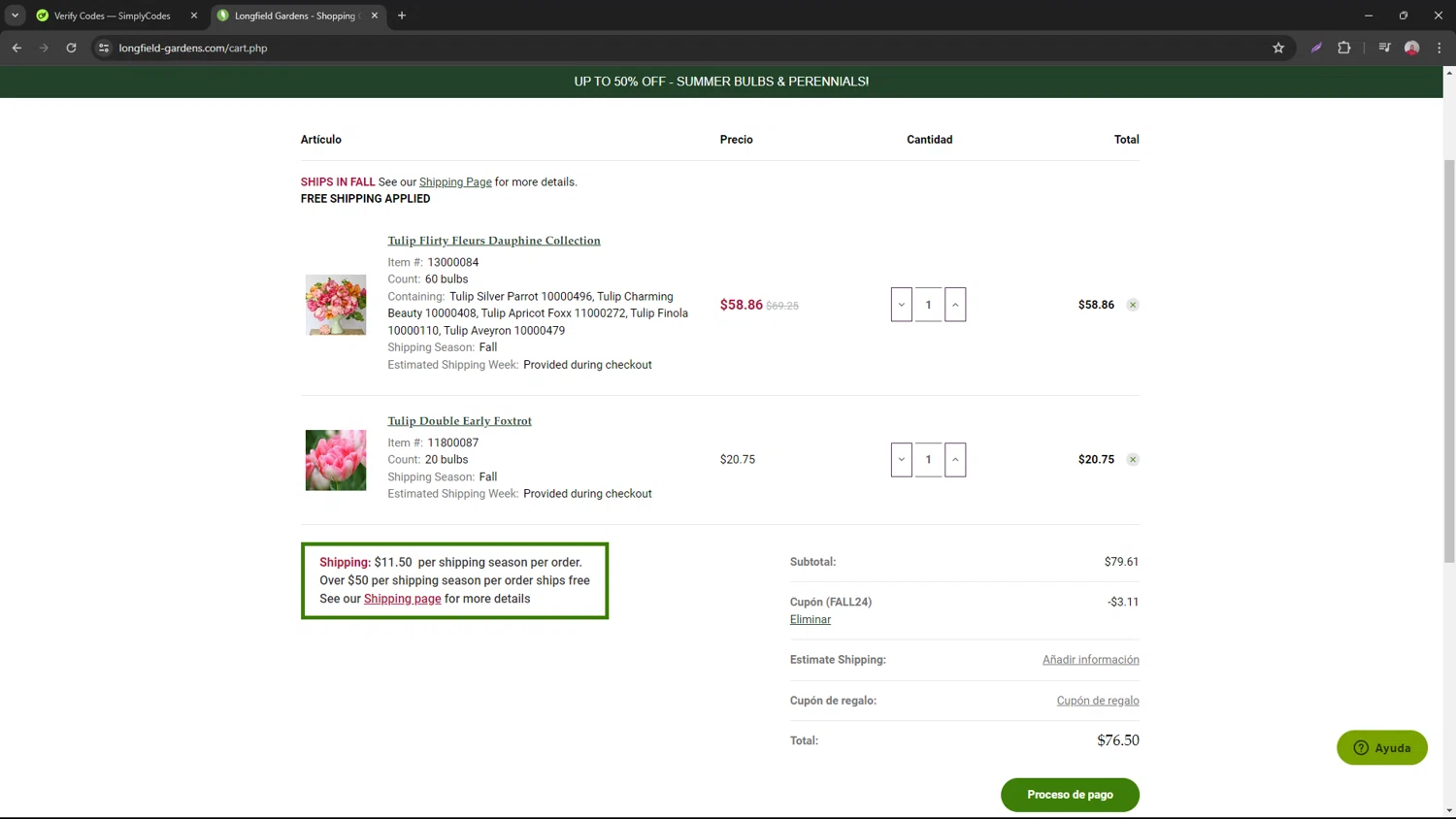Click Double Early Foxtrot pink tulip thumbnail
The width and height of the screenshot is (1456, 819).
(x=336, y=460)
